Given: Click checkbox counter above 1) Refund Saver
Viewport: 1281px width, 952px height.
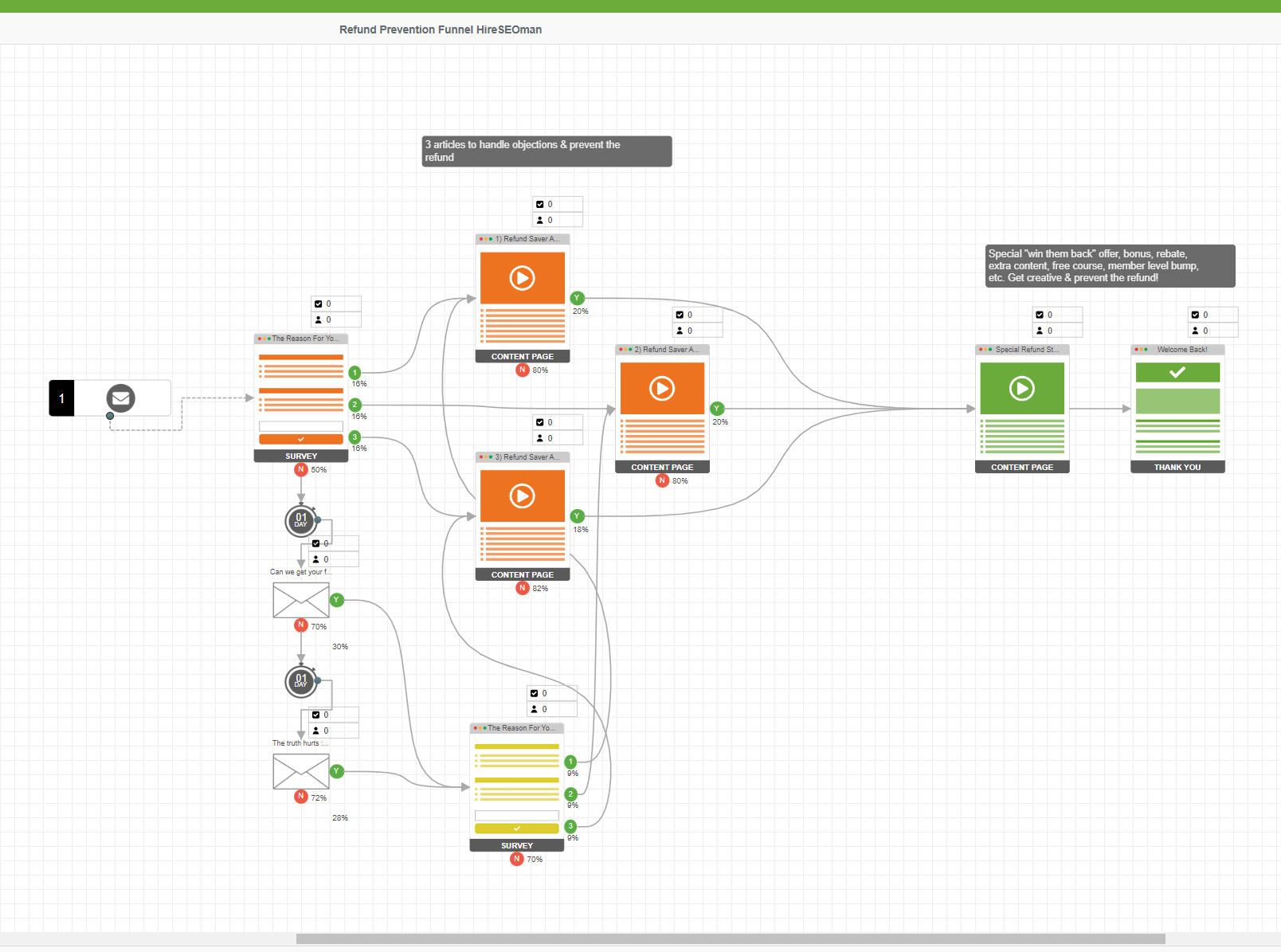Looking at the screenshot, I should point(540,205).
